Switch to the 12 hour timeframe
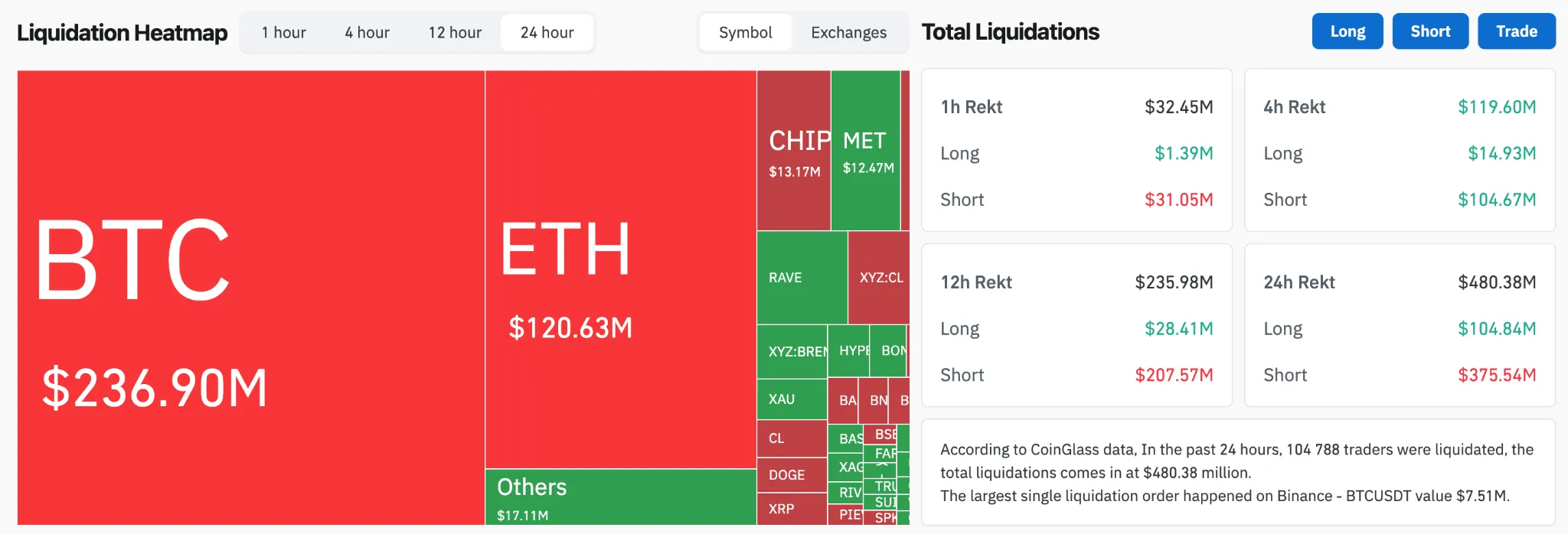The height and width of the screenshot is (534, 1568). coord(455,32)
